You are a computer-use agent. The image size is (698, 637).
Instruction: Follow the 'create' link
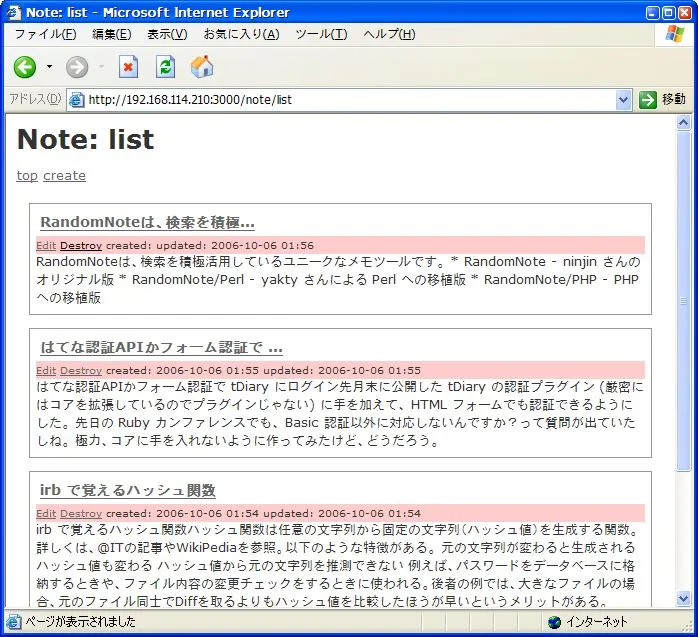(65, 176)
